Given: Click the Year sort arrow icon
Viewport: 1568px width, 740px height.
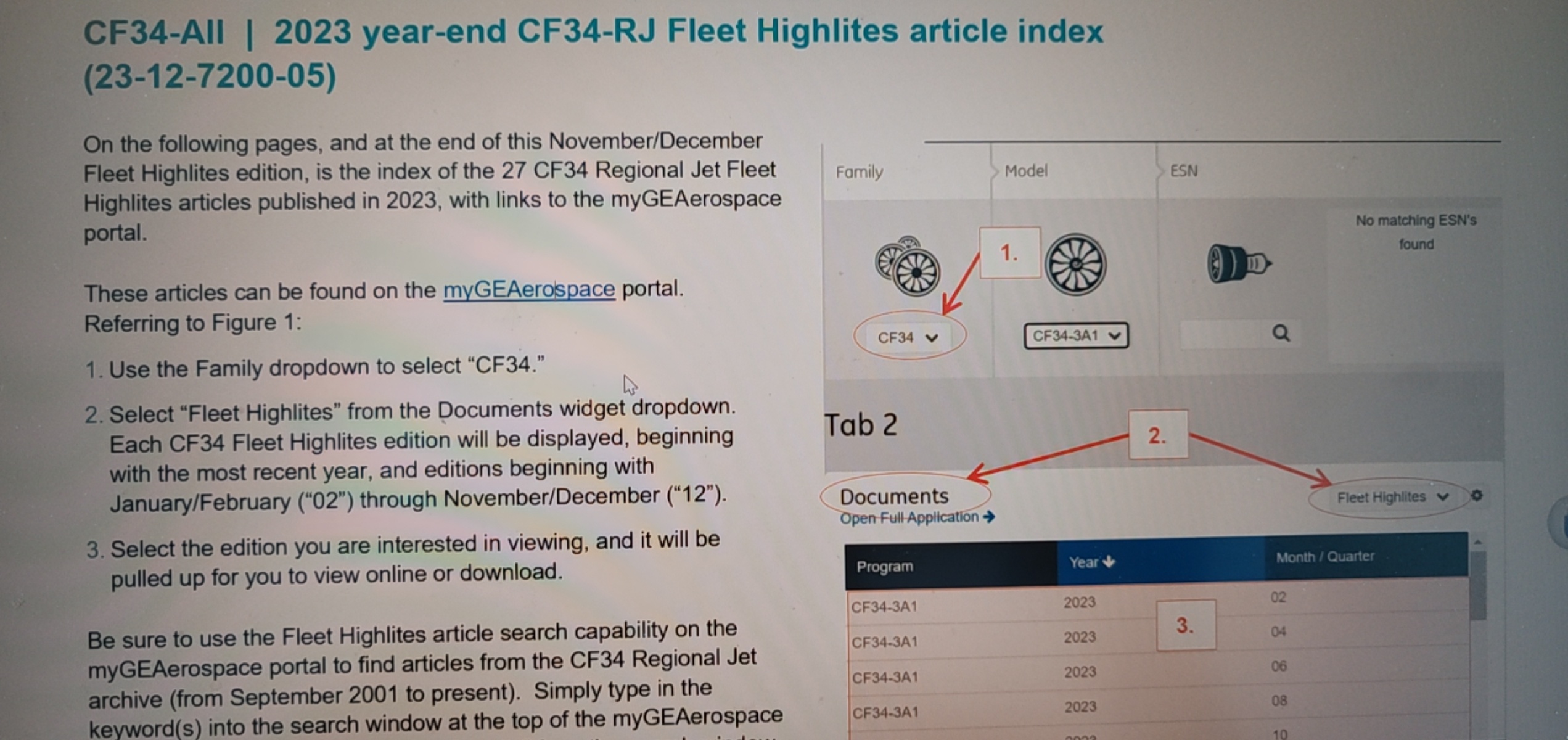Looking at the screenshot, I should (1109, 561).
